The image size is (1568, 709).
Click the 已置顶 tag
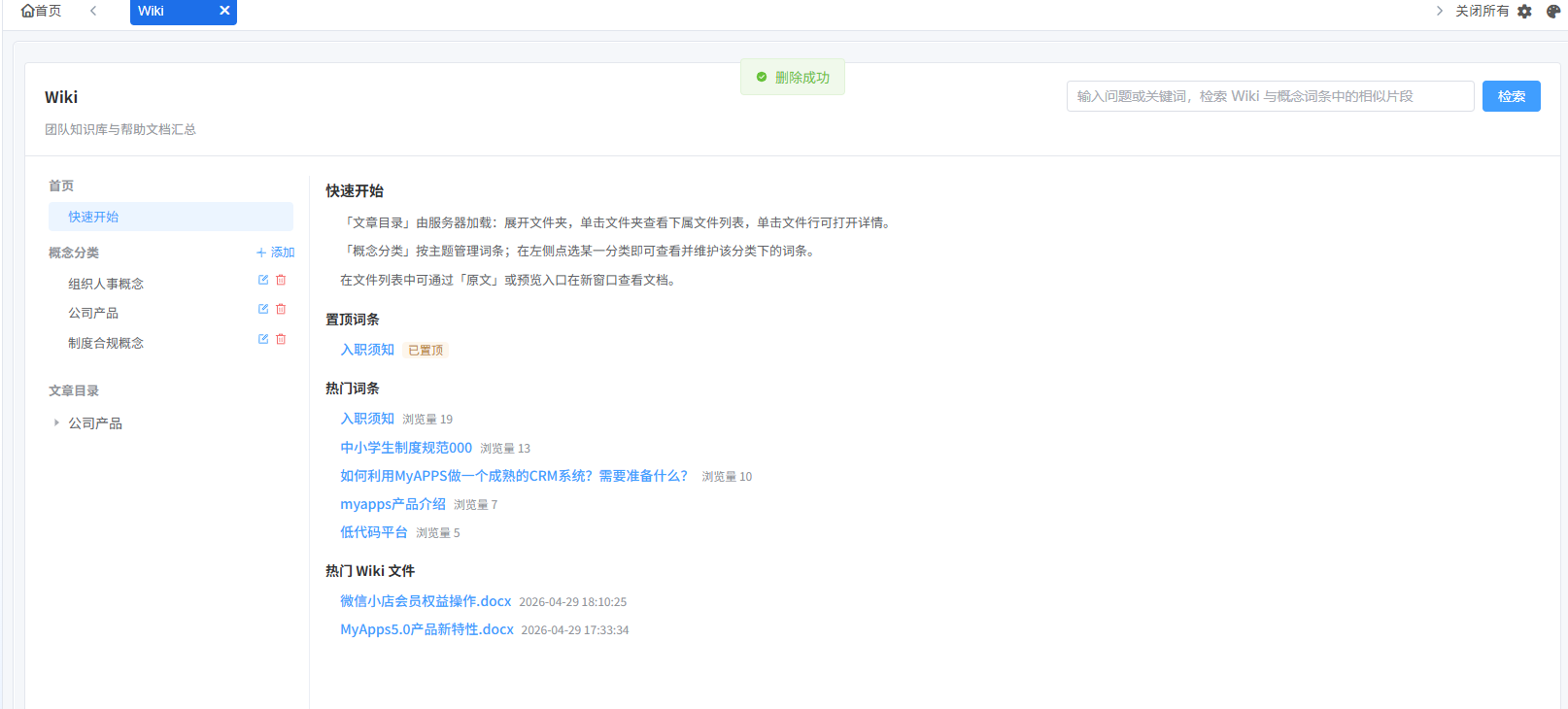point(426,351)
